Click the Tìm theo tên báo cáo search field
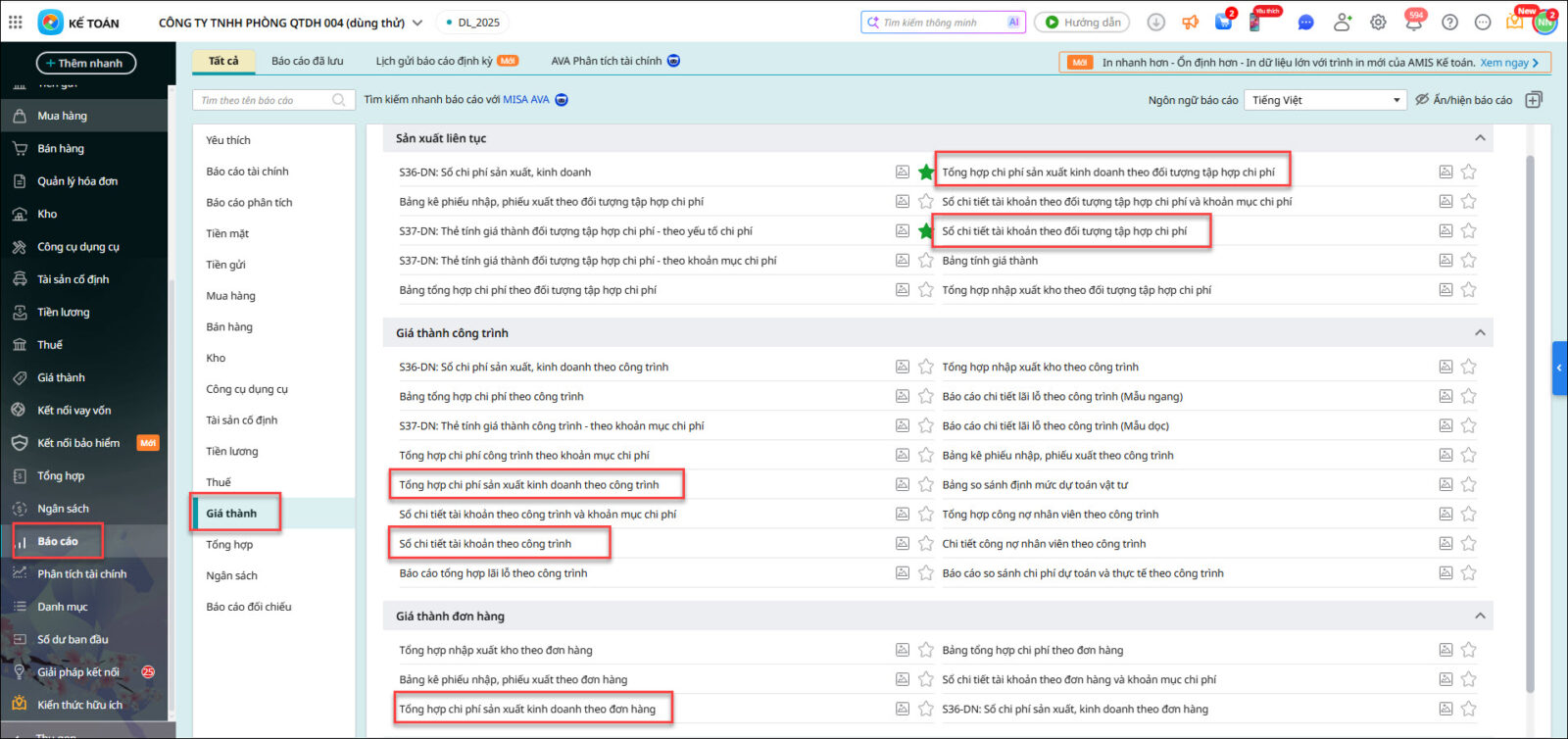This screenshot has height=739, width=1568. [265, 100]
